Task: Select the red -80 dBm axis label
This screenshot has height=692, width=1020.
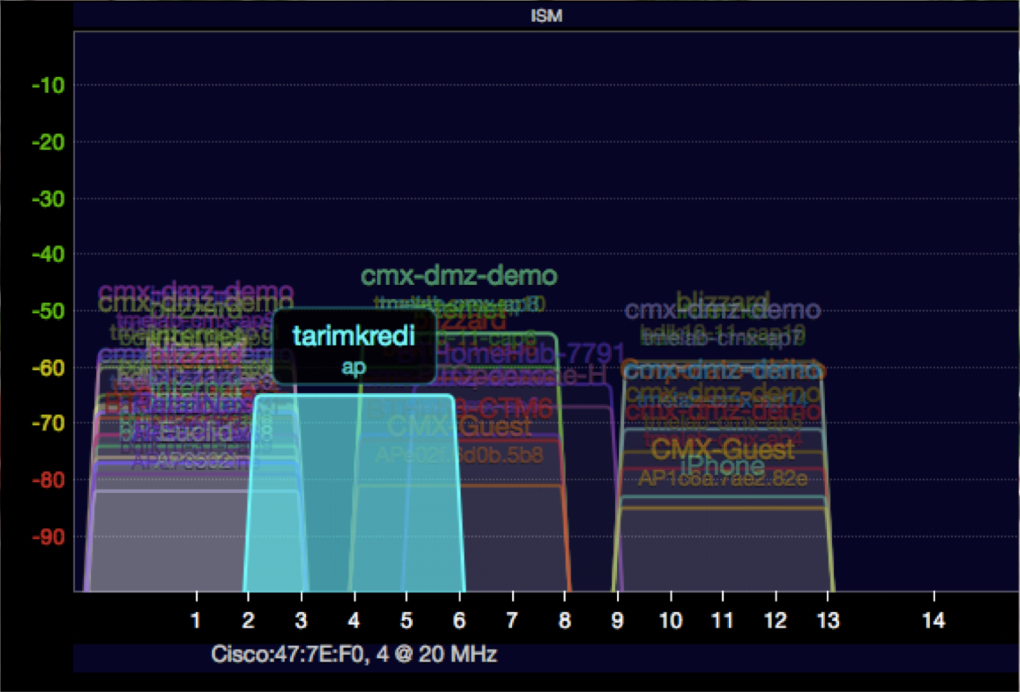Action: [x=49, y=480]
